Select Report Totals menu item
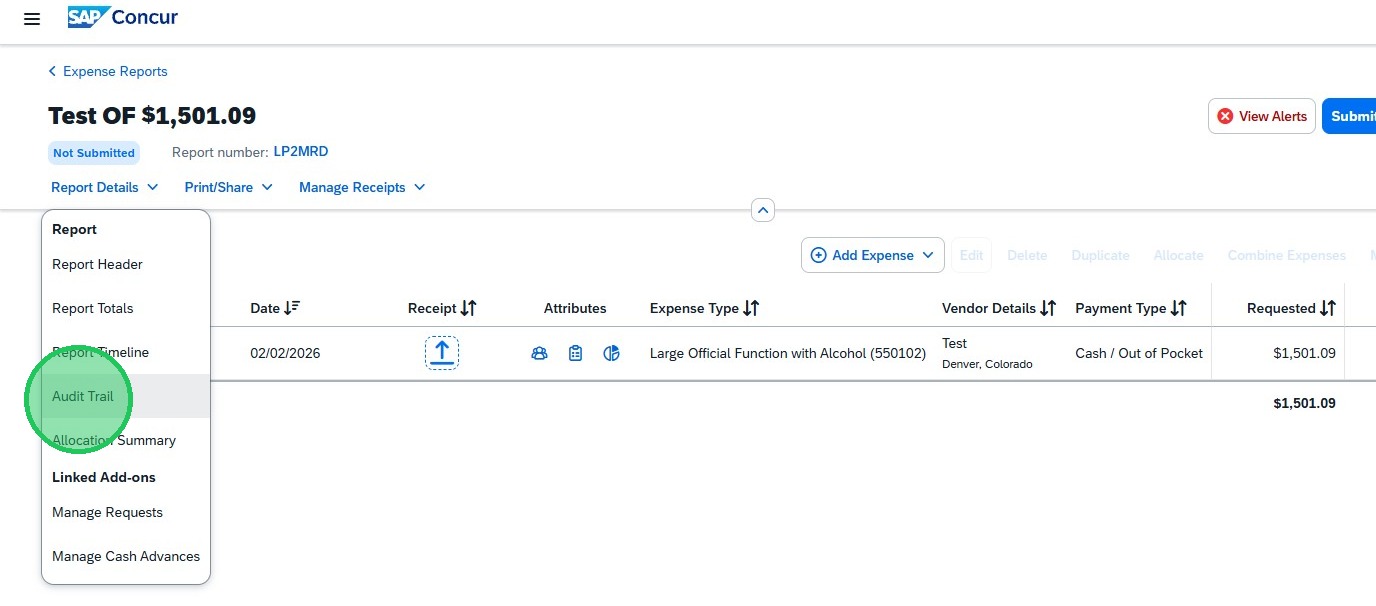1376x606 pixels. [126, 308]
